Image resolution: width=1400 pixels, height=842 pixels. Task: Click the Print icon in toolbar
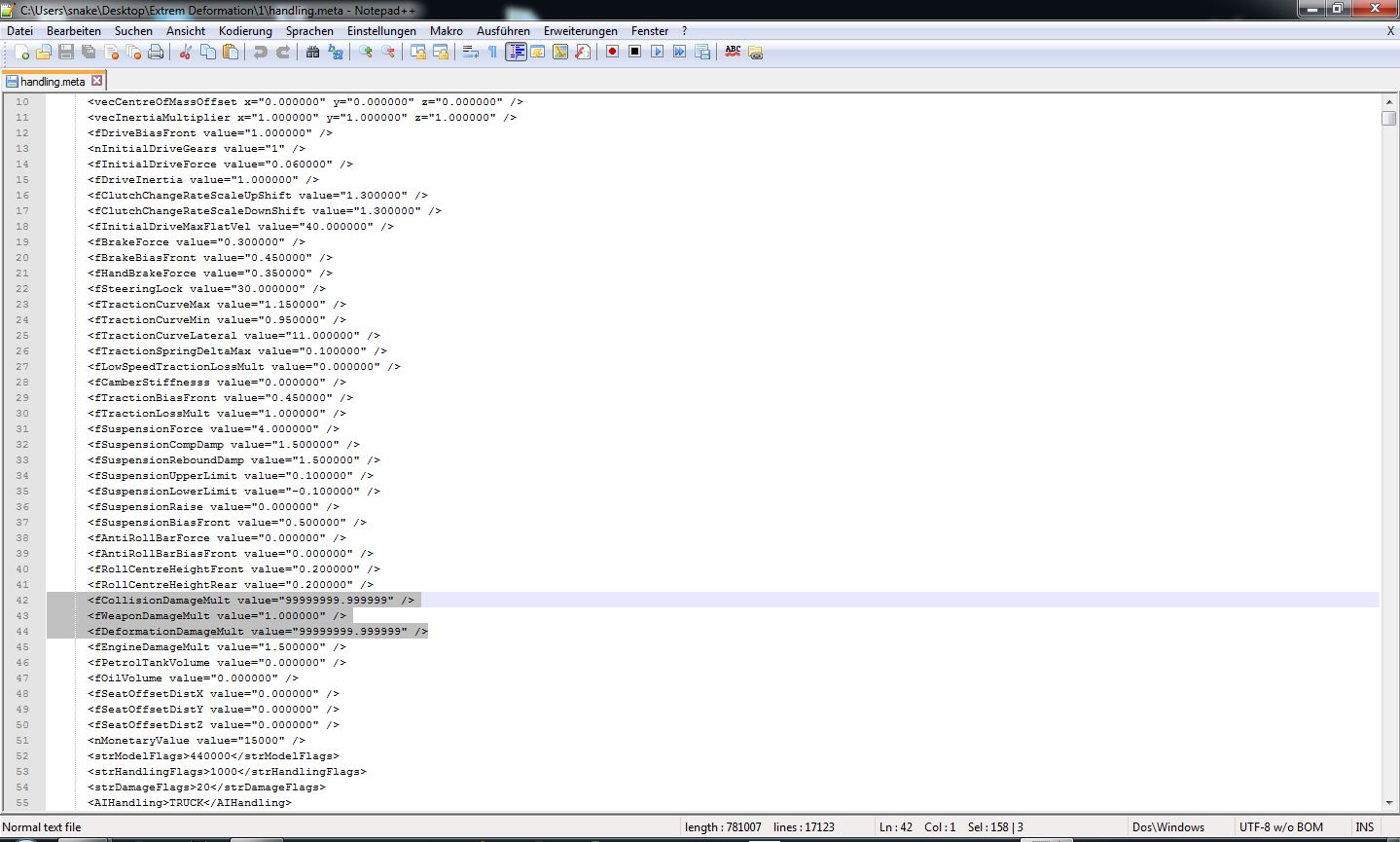click(156, 53)
